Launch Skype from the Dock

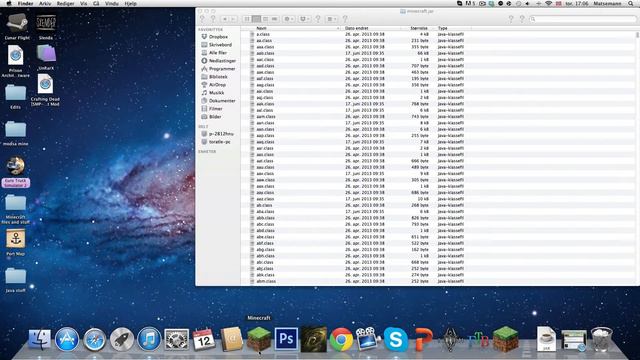click(x=395, y=339)
